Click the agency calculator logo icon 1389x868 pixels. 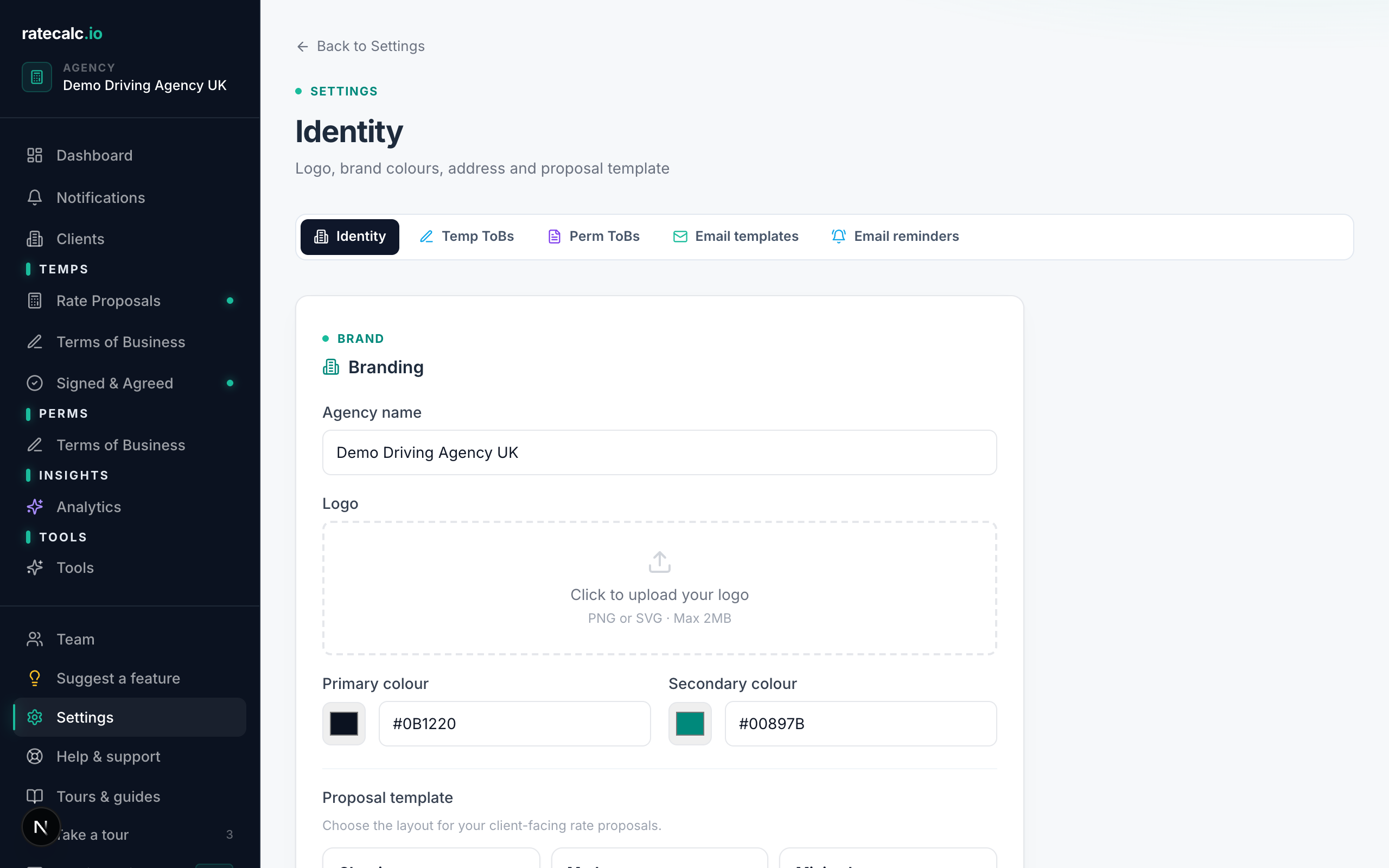[x=37, y=77]
